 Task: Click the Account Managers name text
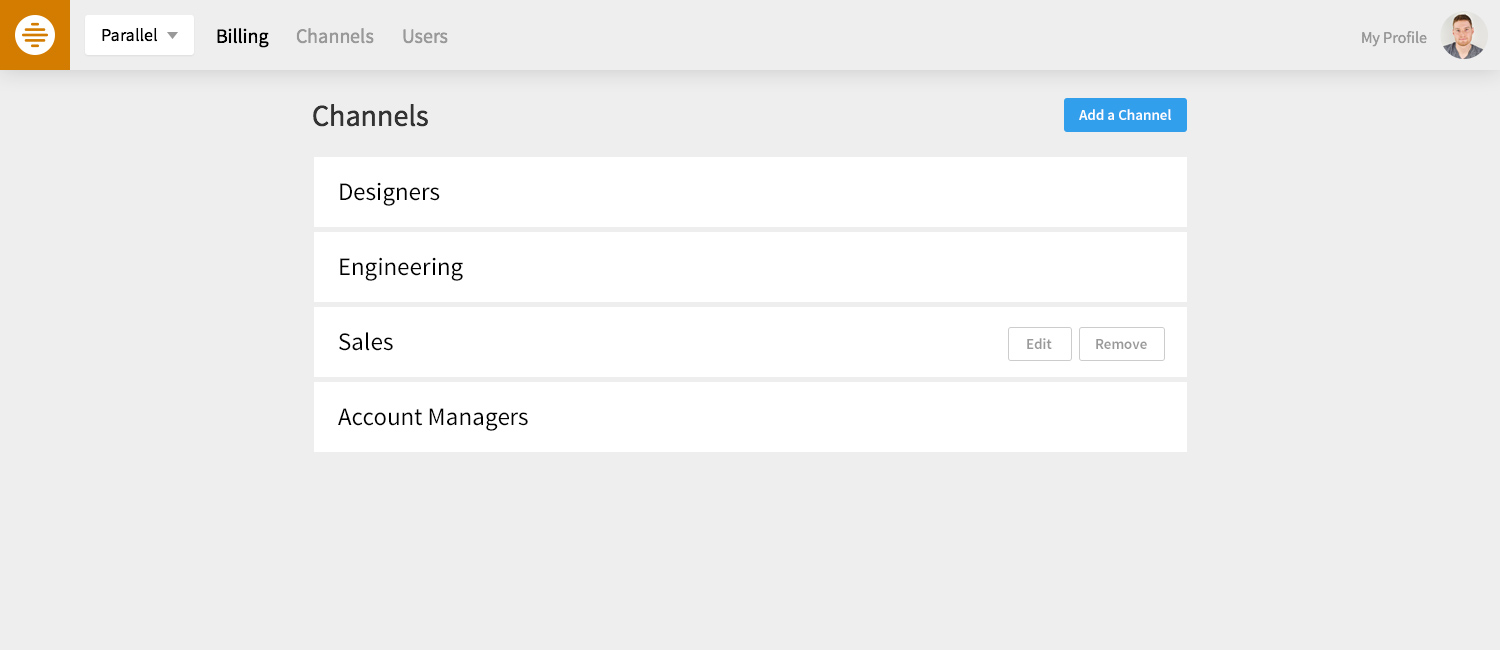point(433,418)
